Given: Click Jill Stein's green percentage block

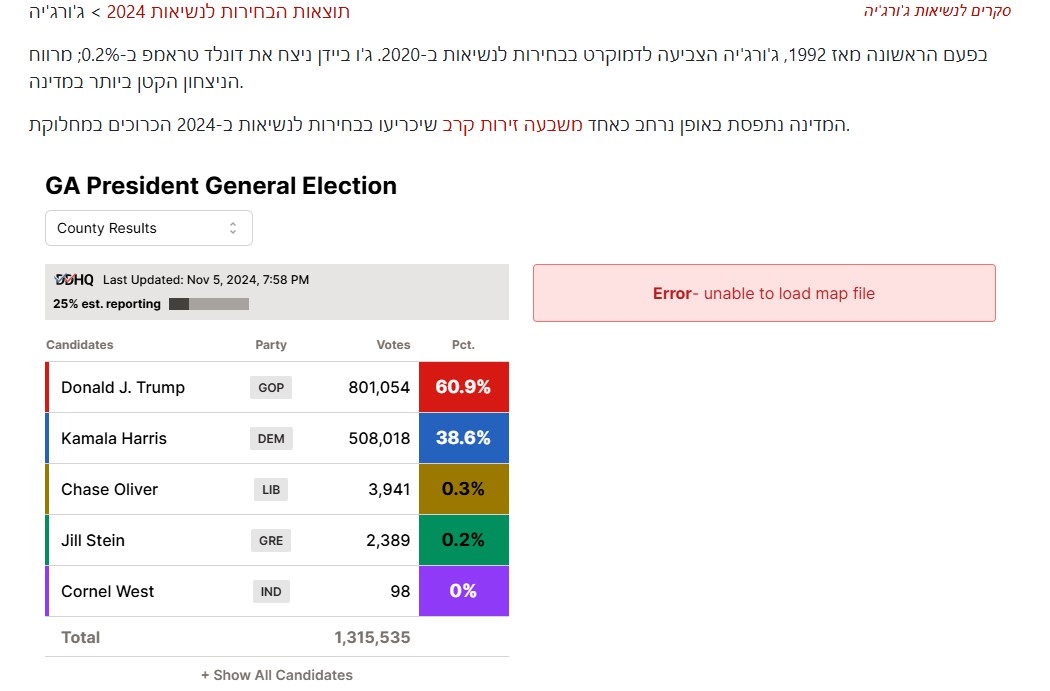Looking at the screenshot, I should tap(463, 540).
